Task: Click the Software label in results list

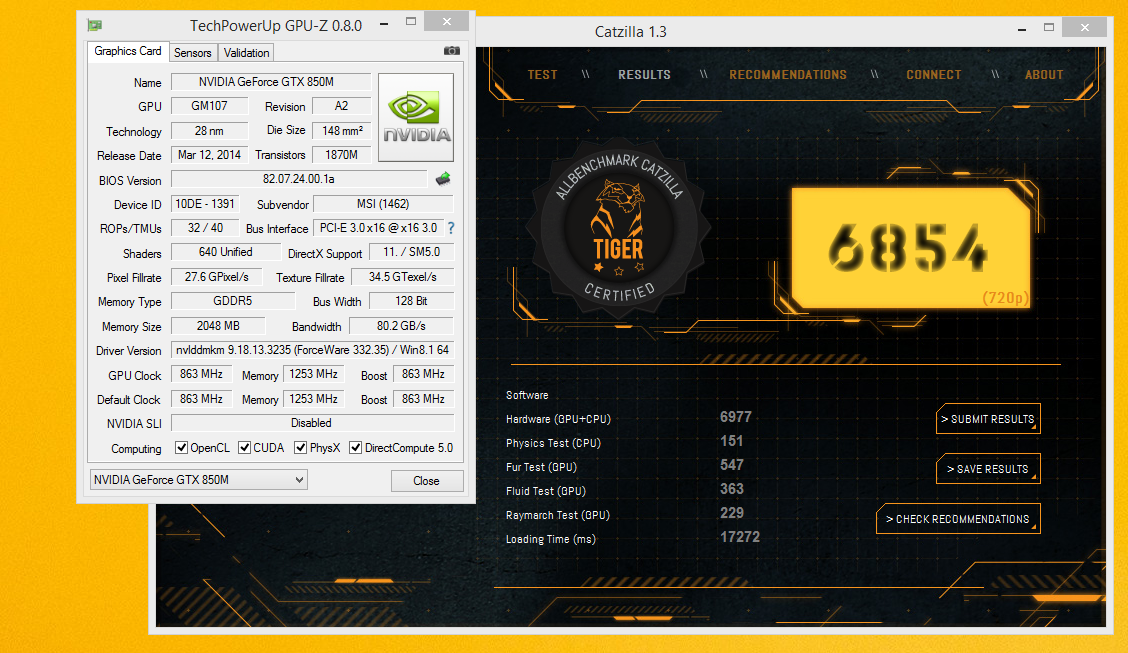Action: click(x=527, y=396)
